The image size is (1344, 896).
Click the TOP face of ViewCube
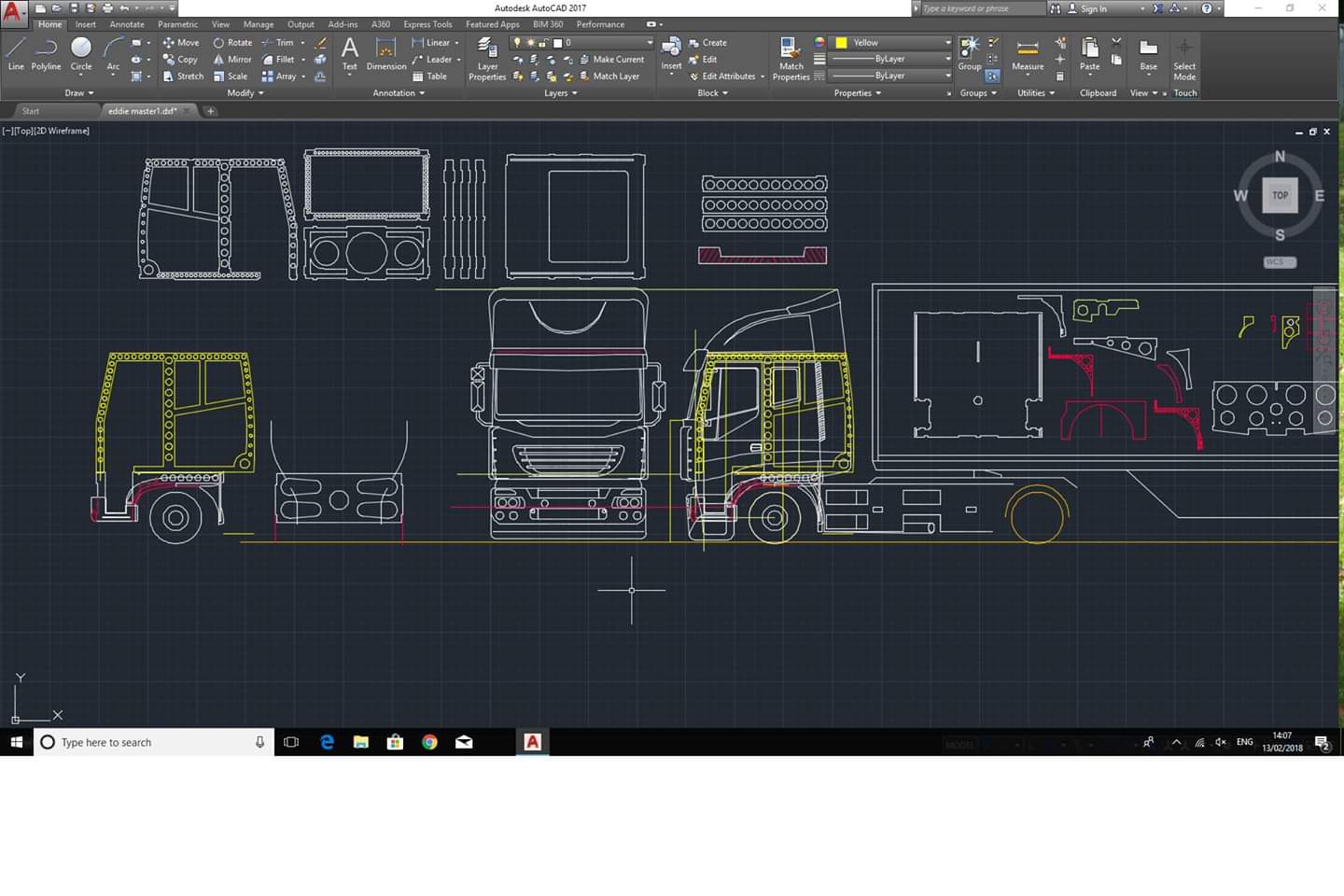(1280, 195)
